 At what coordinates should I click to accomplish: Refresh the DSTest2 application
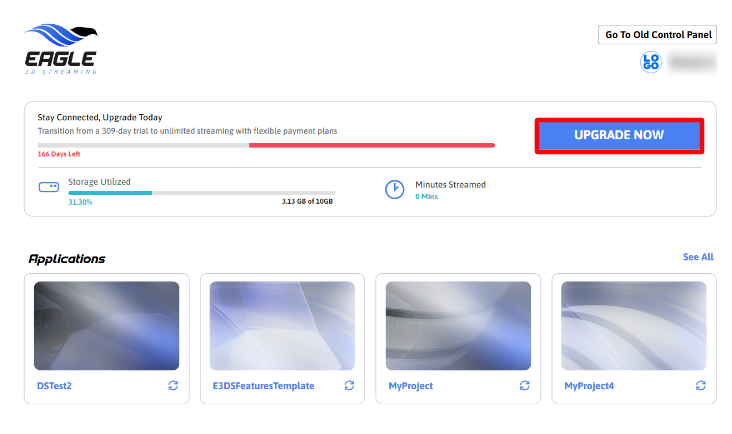(x=174, y=385)
